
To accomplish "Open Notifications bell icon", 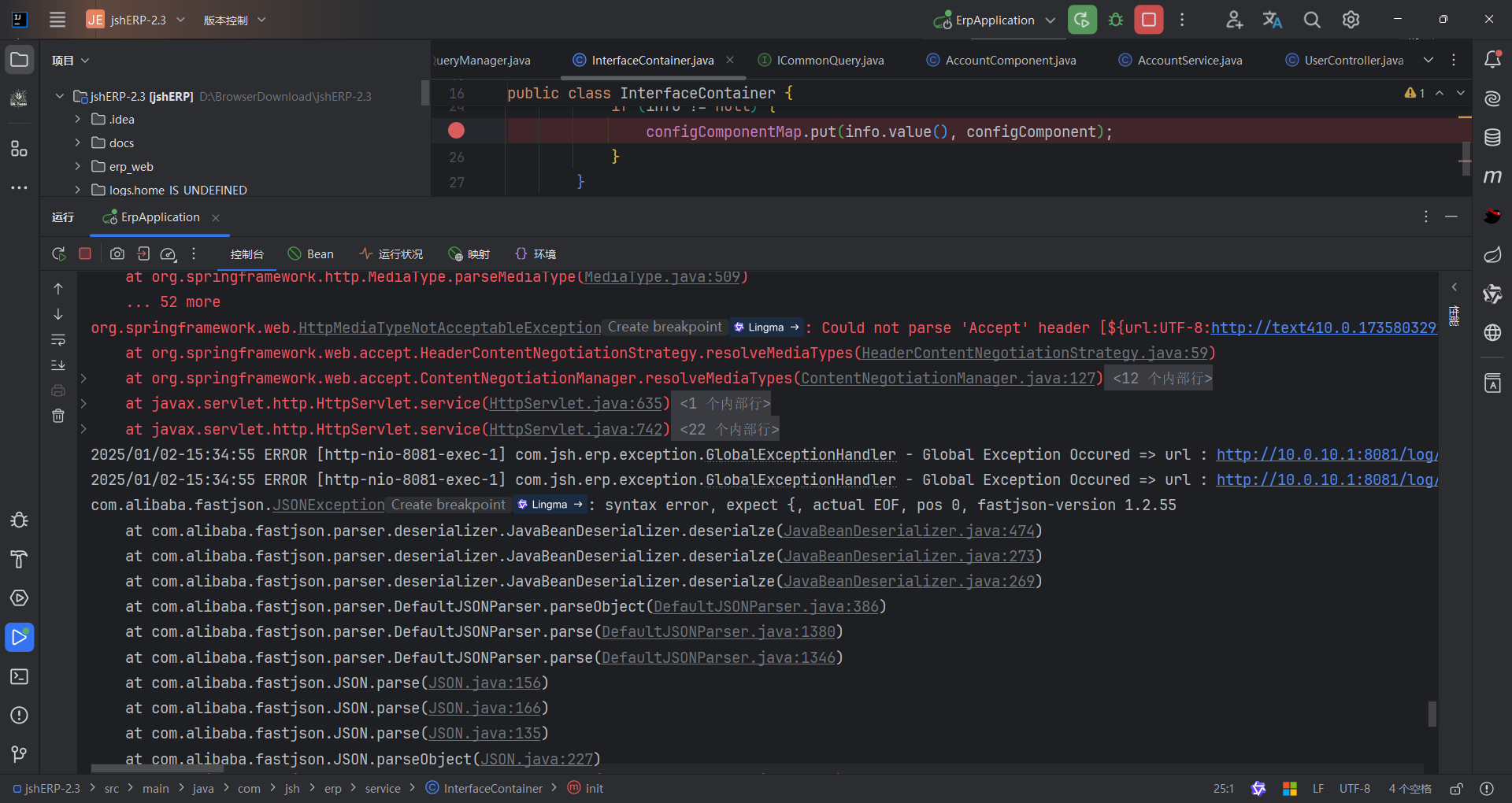I will point(1492,59).
